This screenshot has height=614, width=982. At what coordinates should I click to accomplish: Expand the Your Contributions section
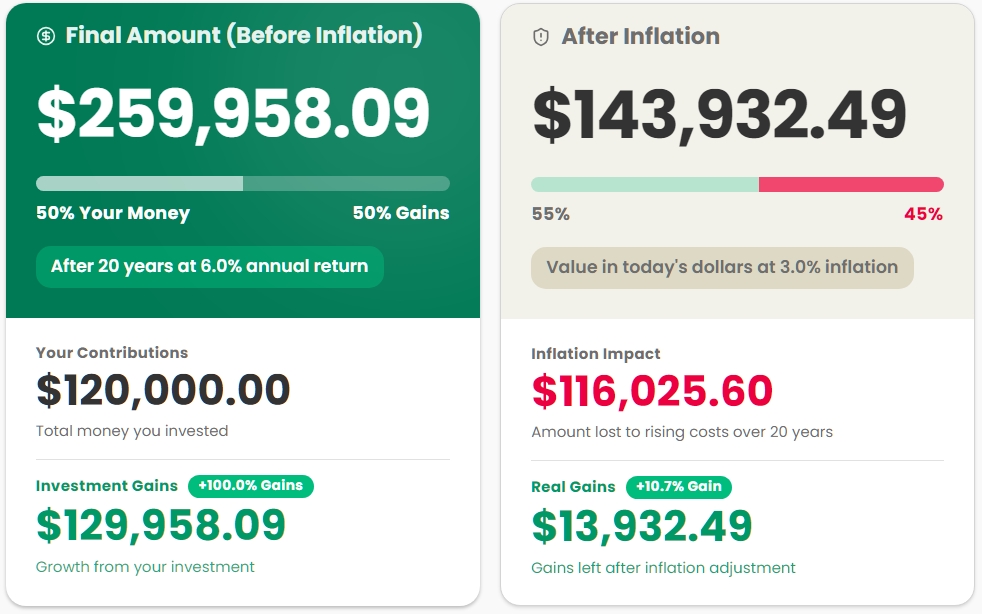point(113,353)
